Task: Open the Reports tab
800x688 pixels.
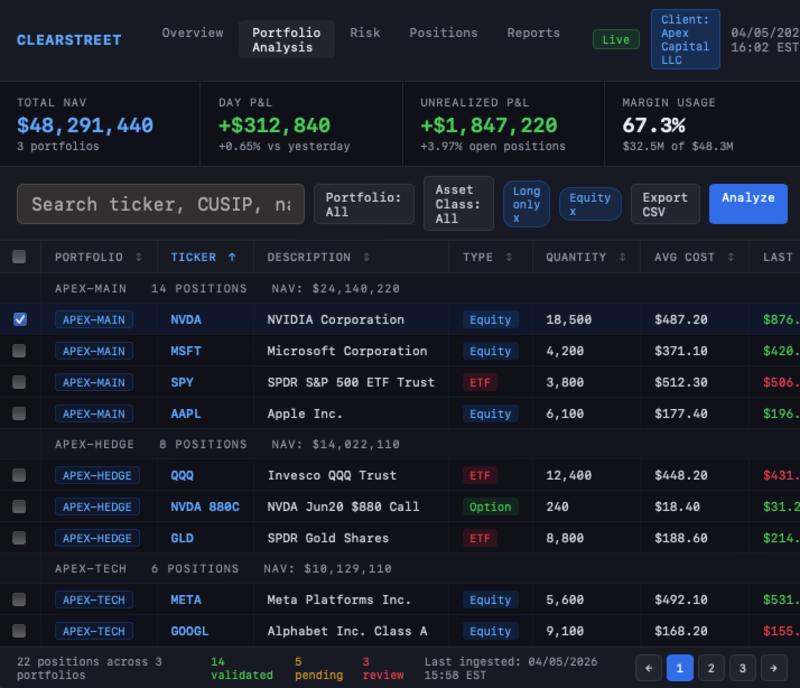Action: tap(533, 33)
